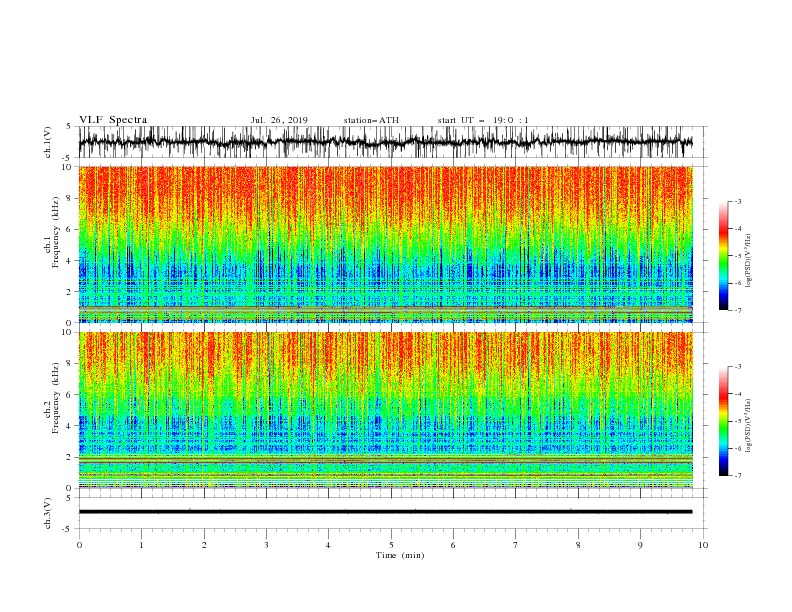792x612 pixels.
Task: Click the time axis tick label 10
Action: 703,545
